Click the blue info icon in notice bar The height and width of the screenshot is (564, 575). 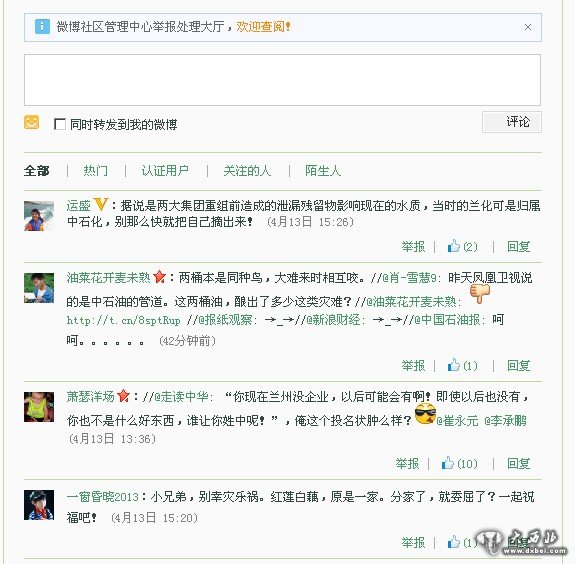pos(42,27)
